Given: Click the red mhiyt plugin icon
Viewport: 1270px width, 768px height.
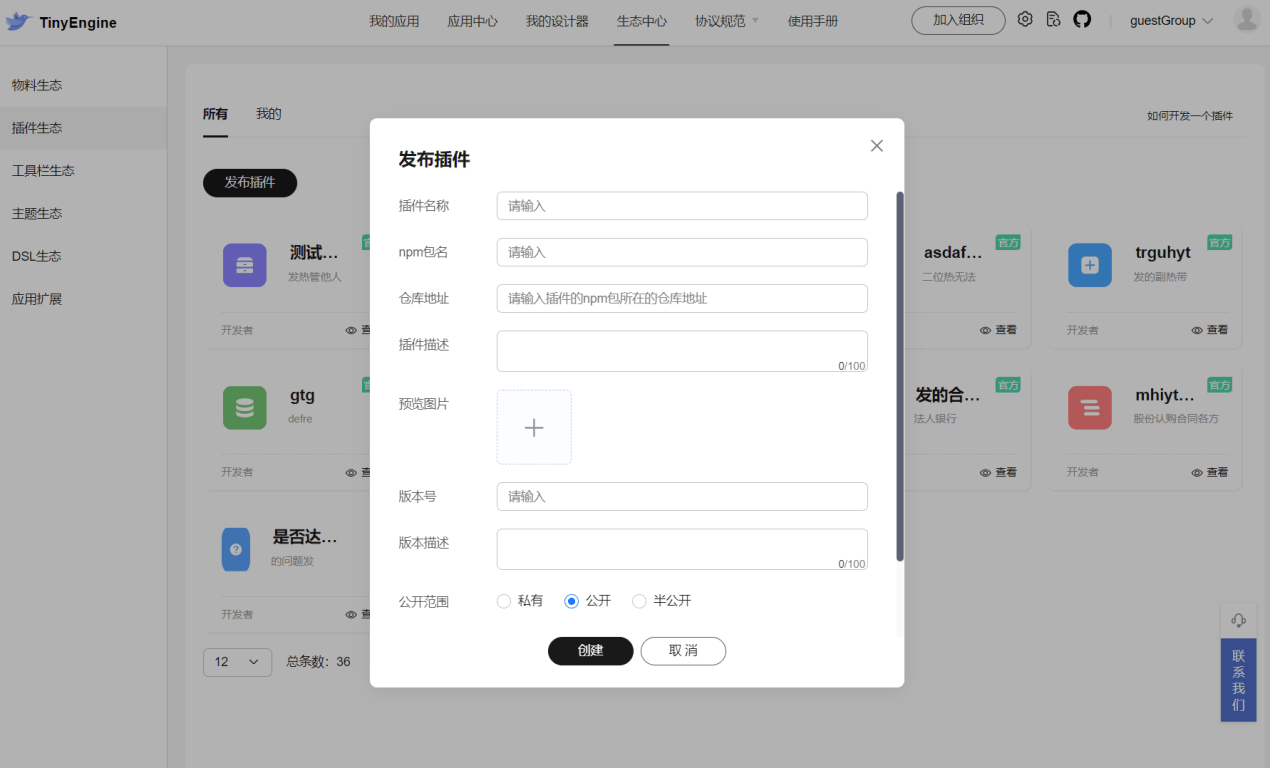Looking at the screenshot, I should [x=1089, y=407].
